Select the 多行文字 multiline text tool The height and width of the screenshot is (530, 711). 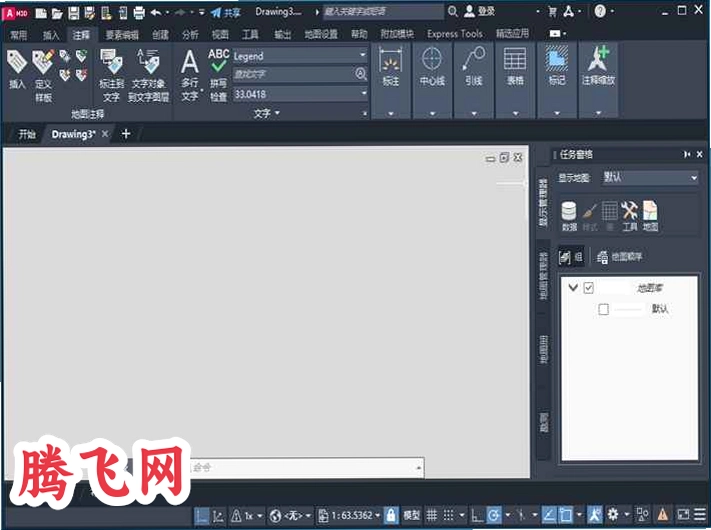pos(190,75)
